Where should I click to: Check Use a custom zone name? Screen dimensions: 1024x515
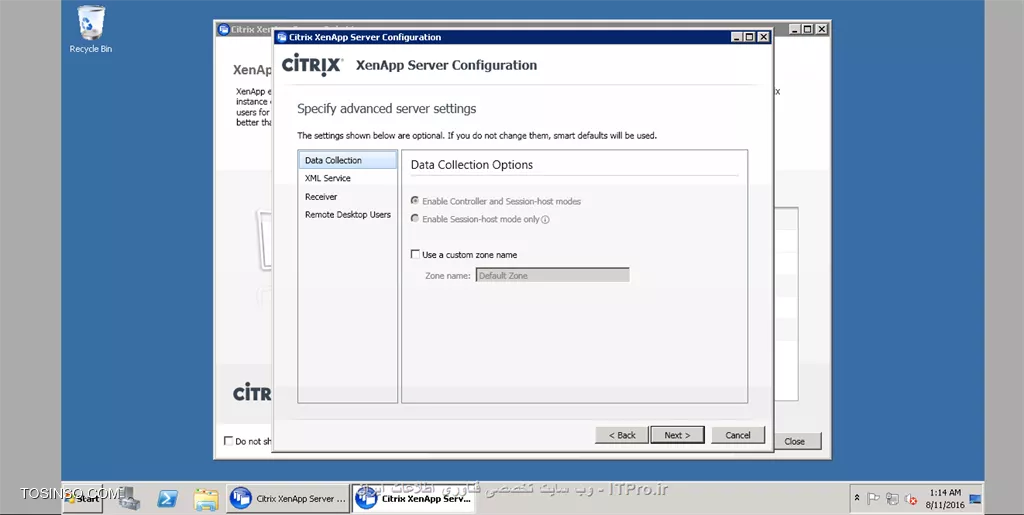415,254
